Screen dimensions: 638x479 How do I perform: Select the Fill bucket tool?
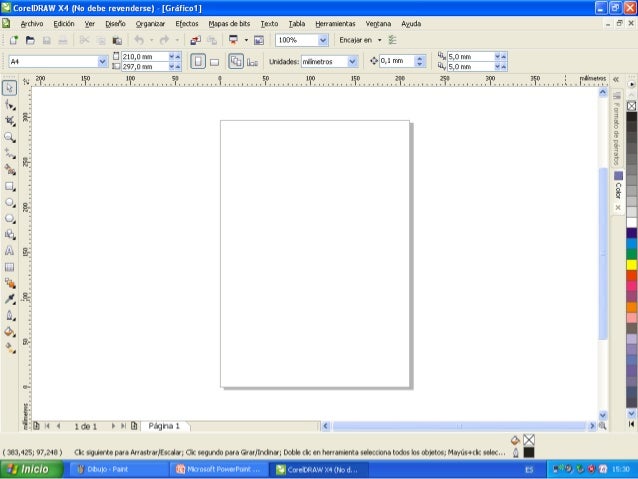point(10,332)
